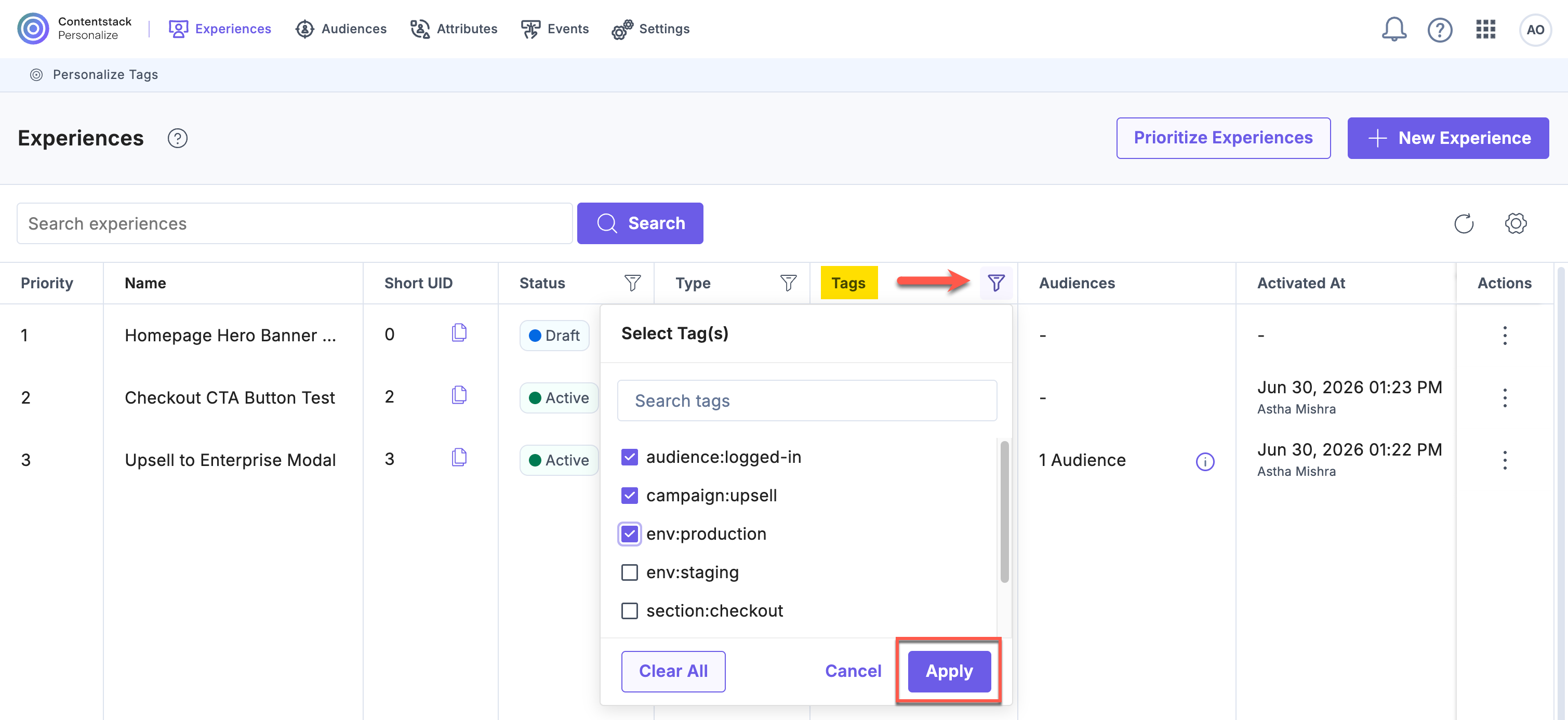Click the Personalize Tags project icon
Viewport: 1568px width, 720px height.
(36, 74)
